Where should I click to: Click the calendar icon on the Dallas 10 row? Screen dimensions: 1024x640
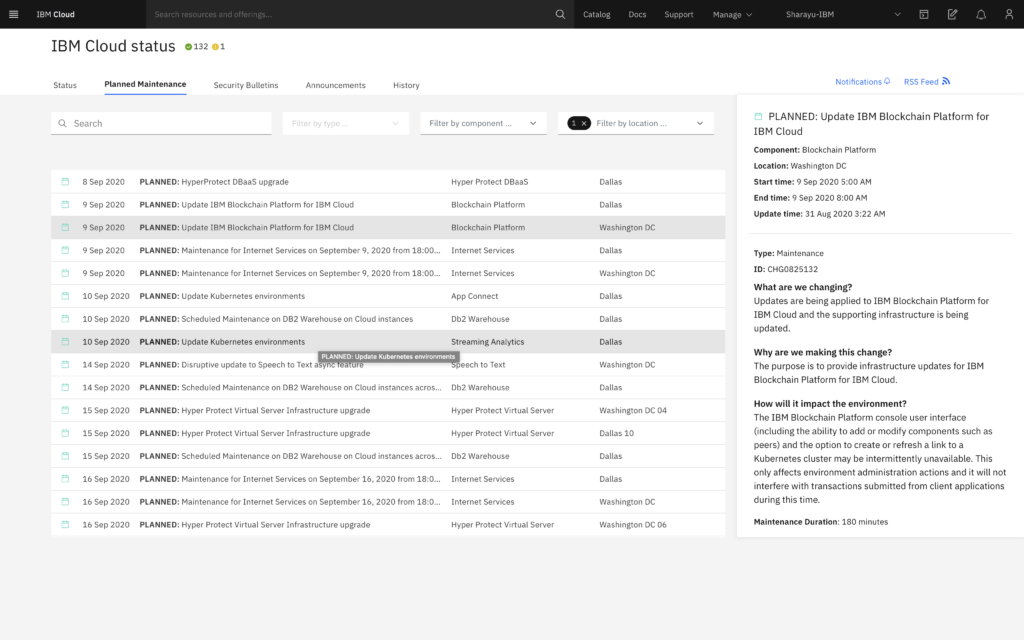(x=65, y=433)
